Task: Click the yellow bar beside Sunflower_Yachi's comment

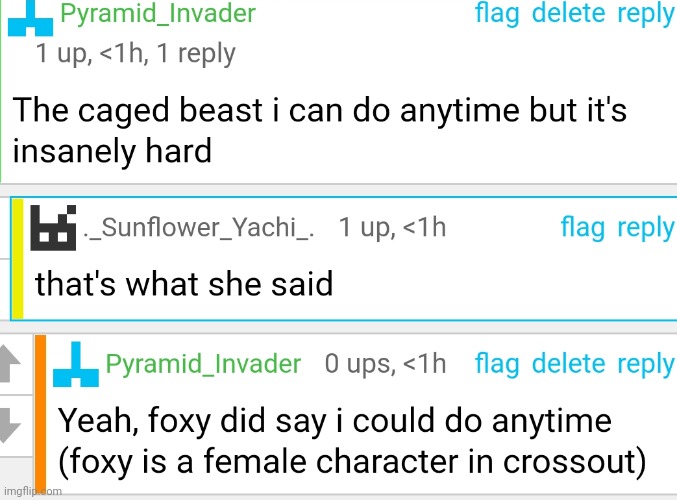Action: tap(17, 258)
